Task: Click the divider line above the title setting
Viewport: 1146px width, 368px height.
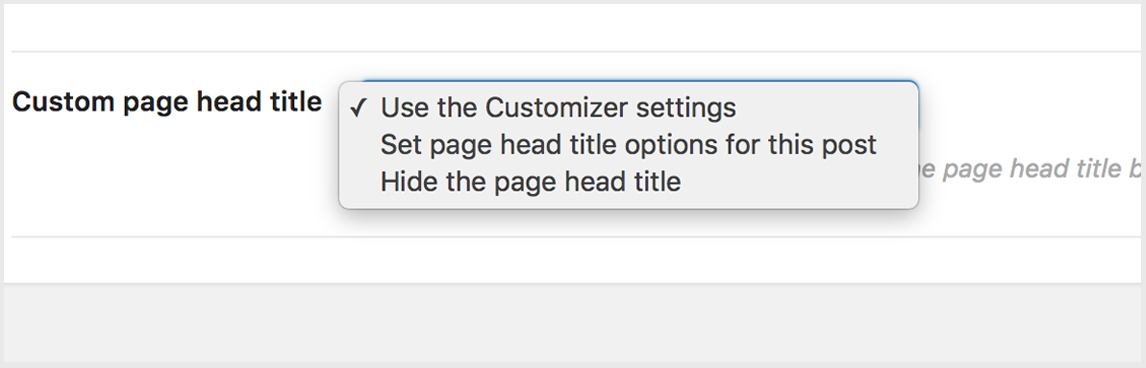Action: pyautogui.click(x=573, y=51)
